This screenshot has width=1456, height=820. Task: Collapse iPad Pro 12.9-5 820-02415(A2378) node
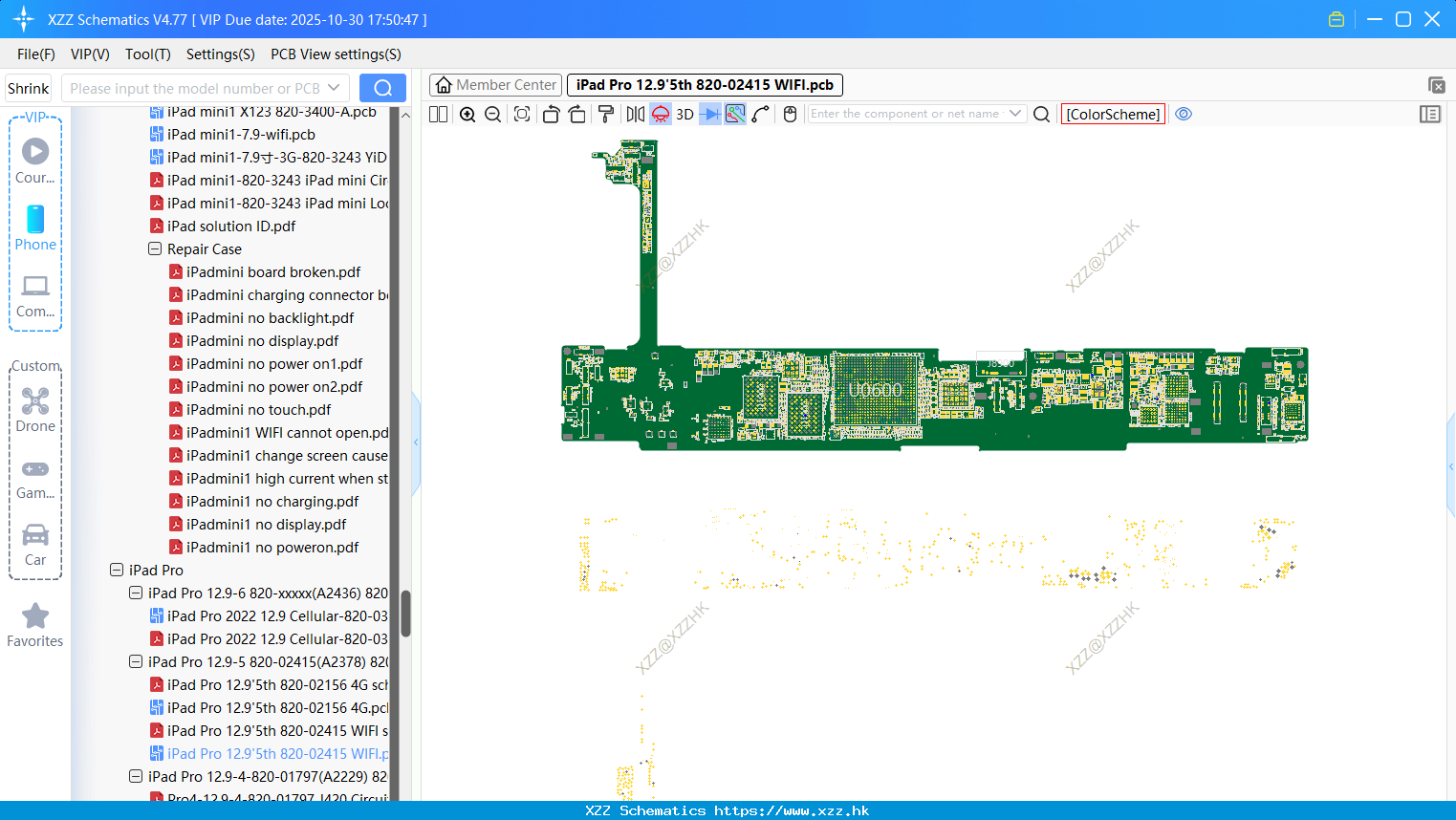(136, 662)
